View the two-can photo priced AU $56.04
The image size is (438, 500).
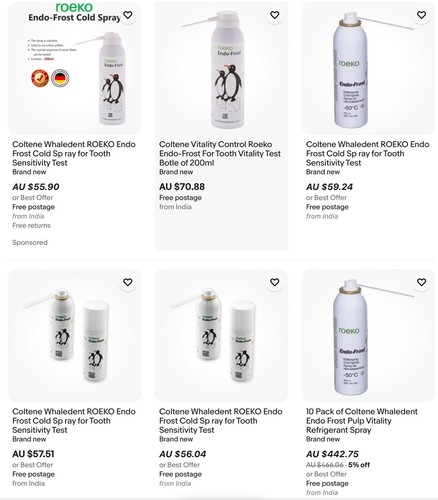pos(221,335)
